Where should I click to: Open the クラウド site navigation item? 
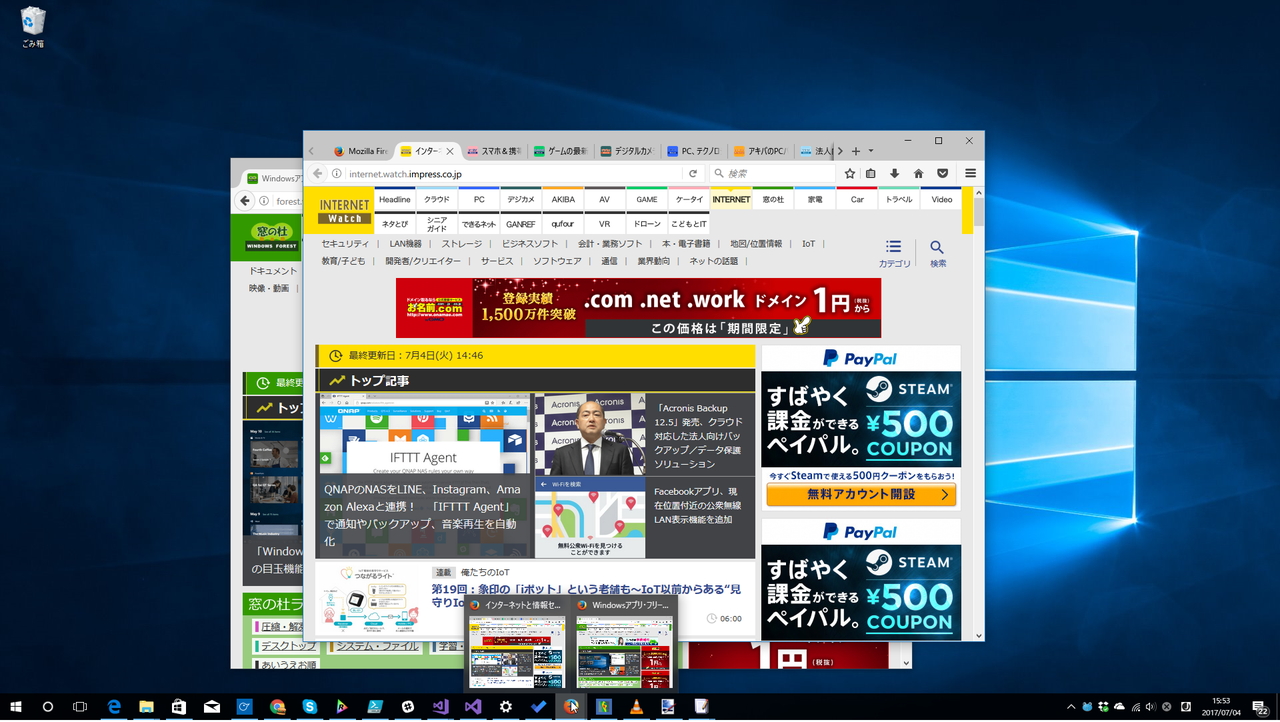click(x=437, y=199)
